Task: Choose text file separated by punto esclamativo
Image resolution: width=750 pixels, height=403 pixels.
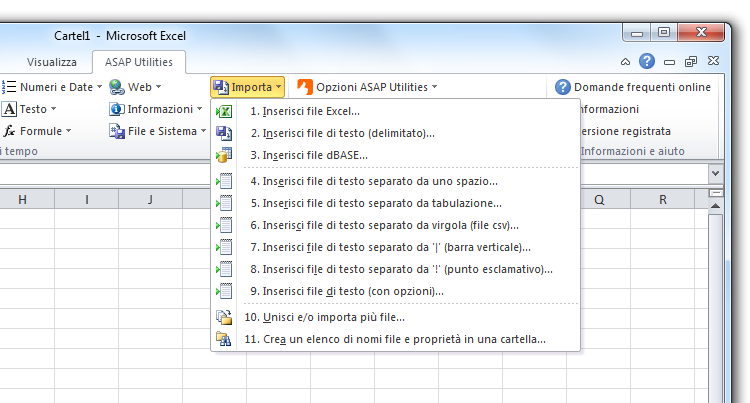Action: pyautogui.click(x=396, y=269)
